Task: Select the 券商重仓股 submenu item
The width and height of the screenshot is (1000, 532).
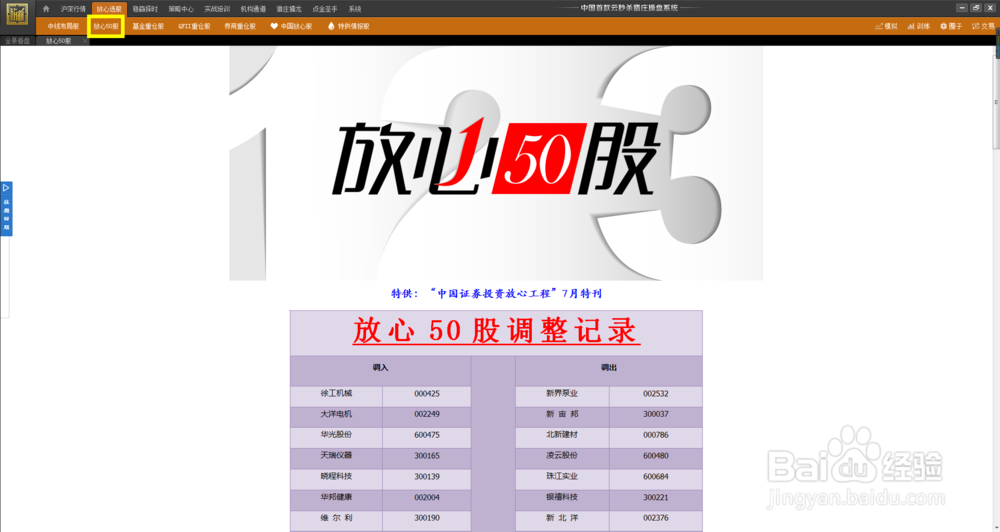Action: (240, 26)
